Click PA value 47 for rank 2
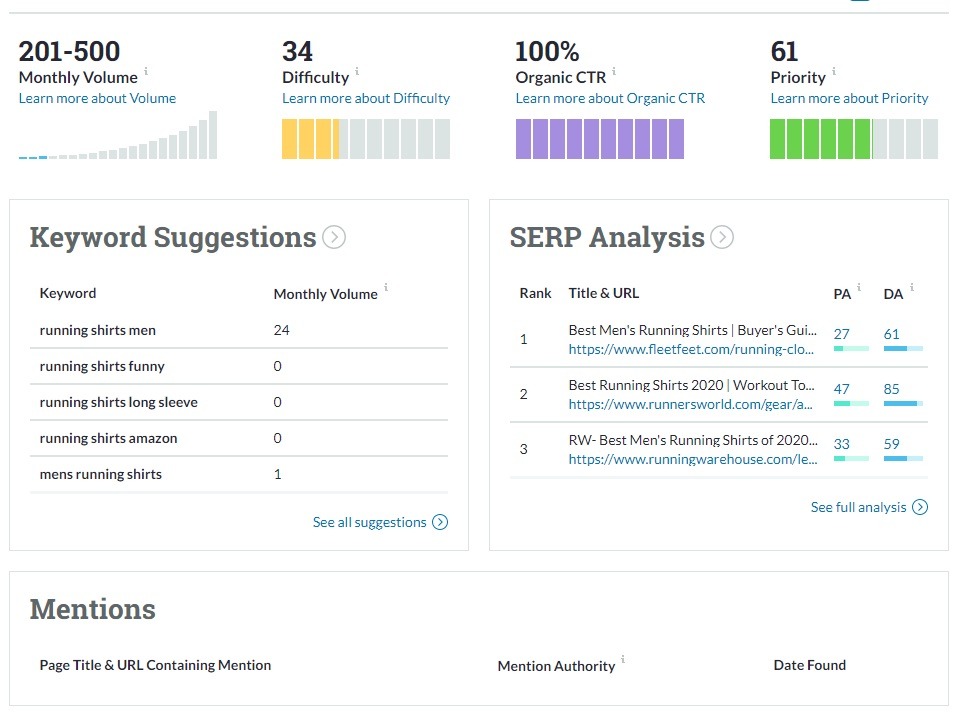Screen dimensions: 972x728 click(841, 389)
